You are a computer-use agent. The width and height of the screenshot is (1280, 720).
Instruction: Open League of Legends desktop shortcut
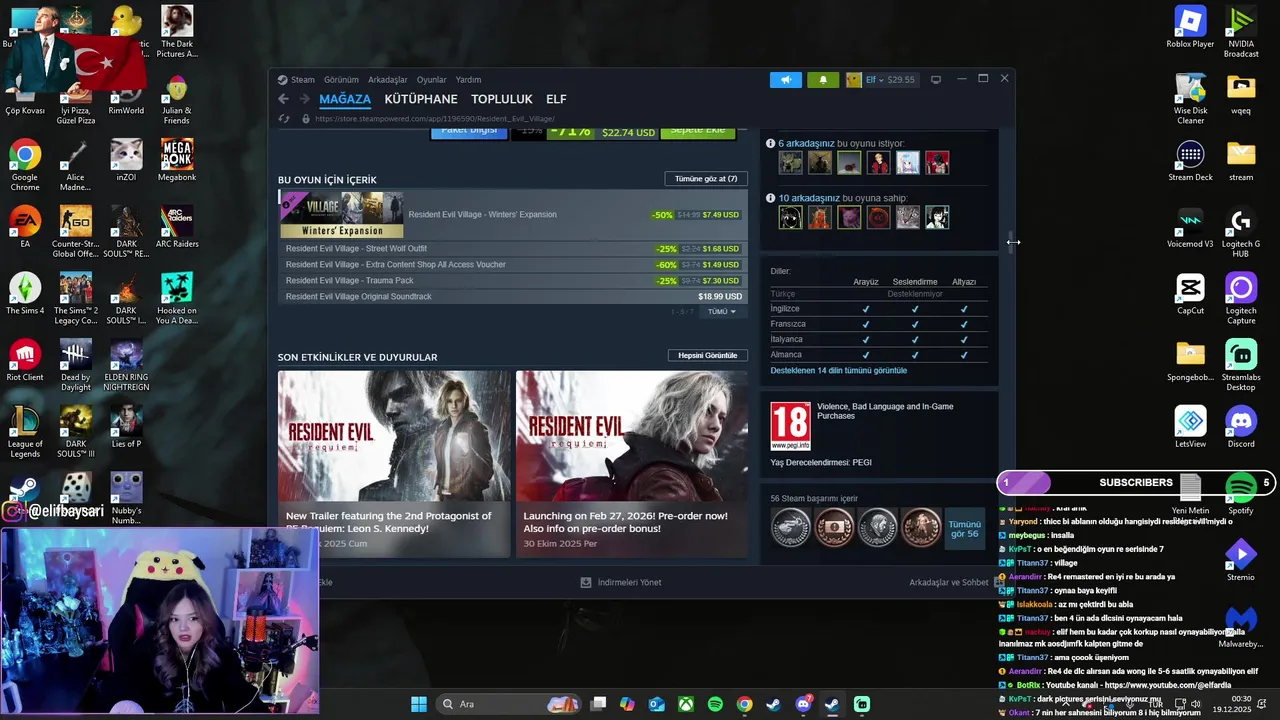[25, 433]
